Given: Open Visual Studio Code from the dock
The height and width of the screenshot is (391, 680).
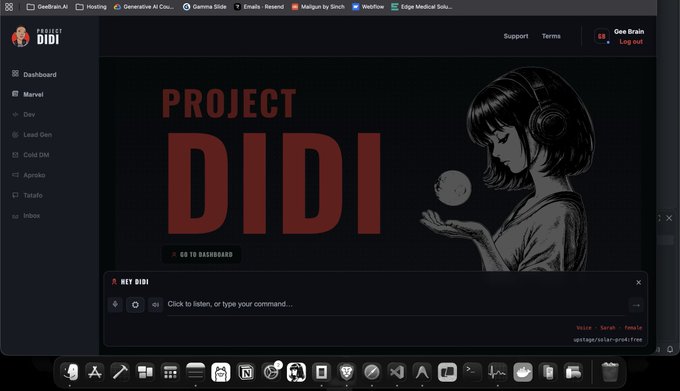Looking at the screenshot, I should point(397,372).
